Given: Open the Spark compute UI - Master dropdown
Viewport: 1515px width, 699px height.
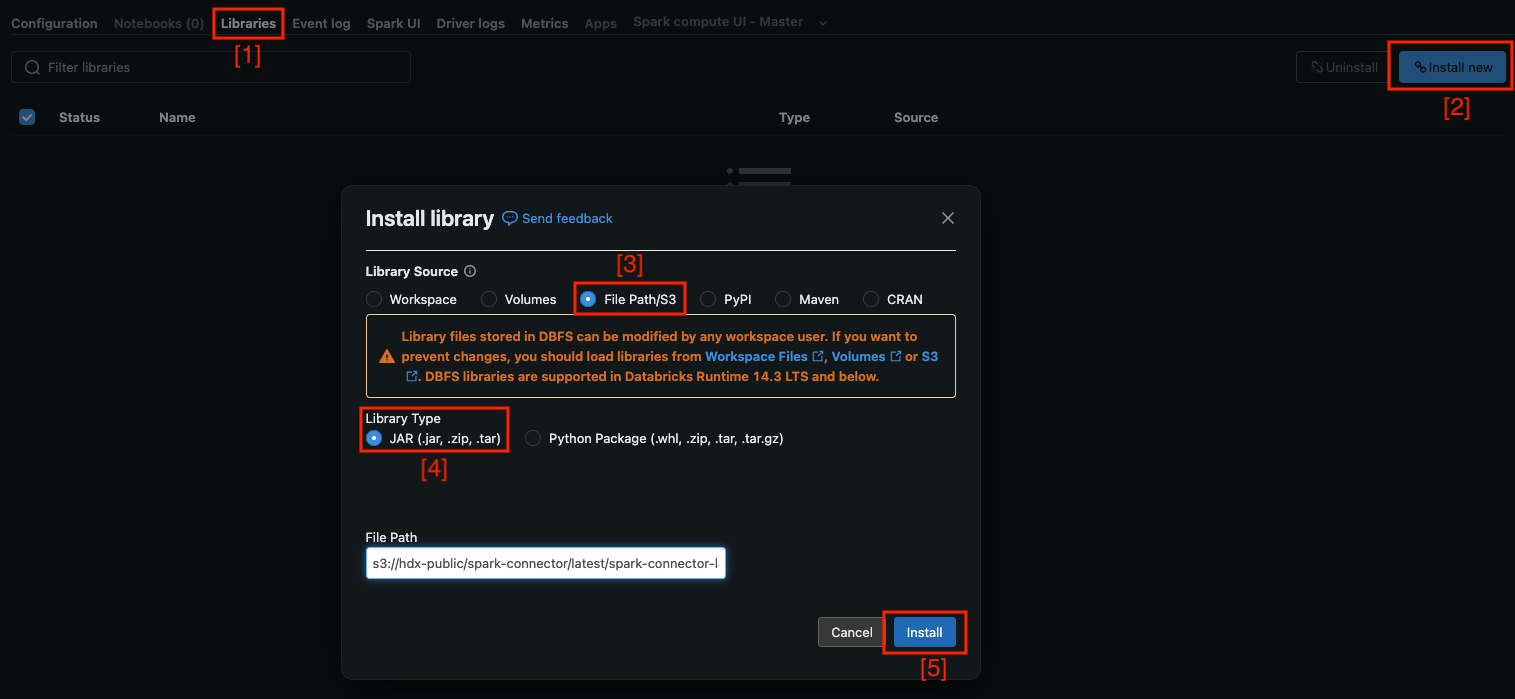Looking at the screenshot, I should (822, 21).
